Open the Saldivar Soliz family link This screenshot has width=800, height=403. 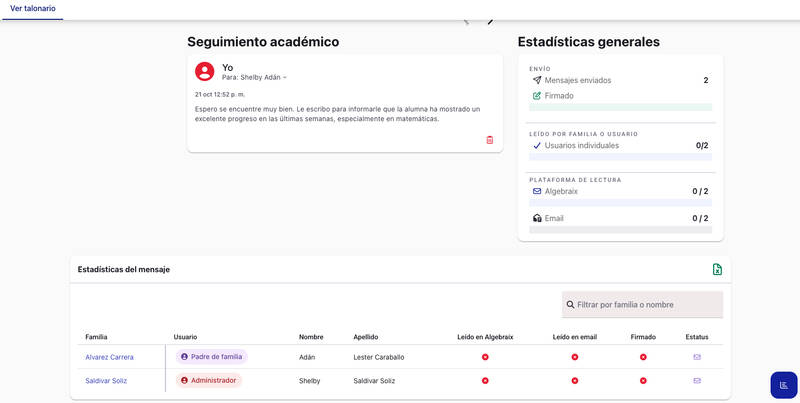[x=107, y=381]
